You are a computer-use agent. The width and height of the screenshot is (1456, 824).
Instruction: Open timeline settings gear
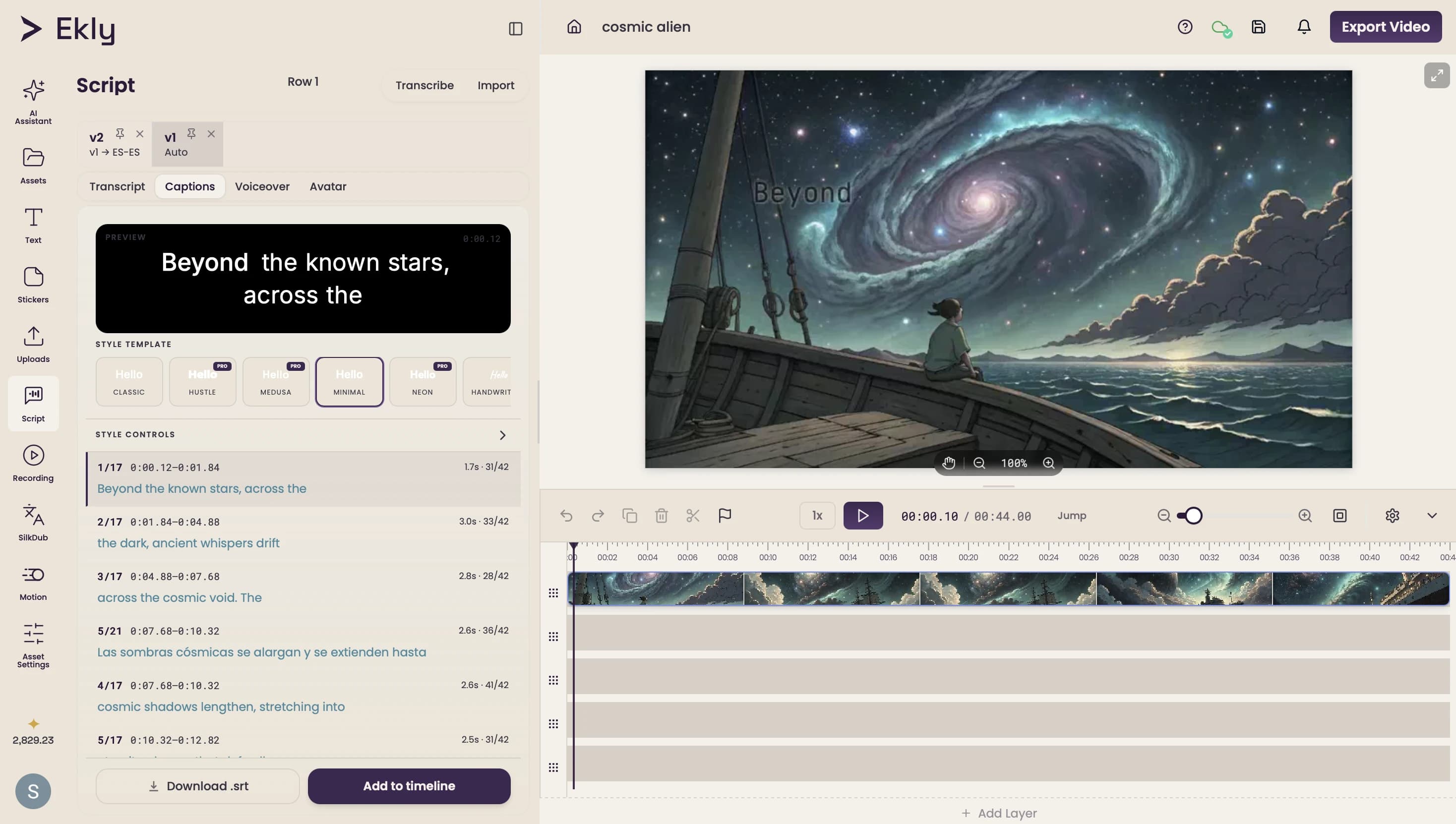tap(1392, 516)
